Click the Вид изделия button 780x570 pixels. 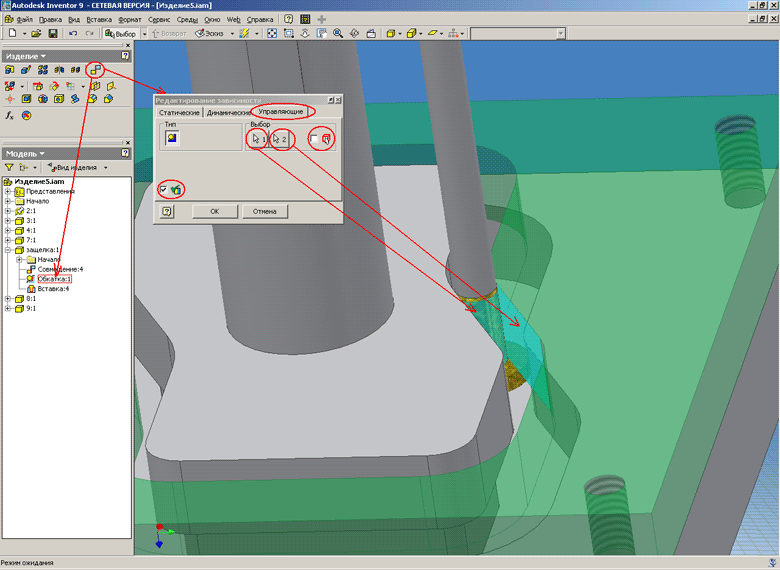[73, 168]
